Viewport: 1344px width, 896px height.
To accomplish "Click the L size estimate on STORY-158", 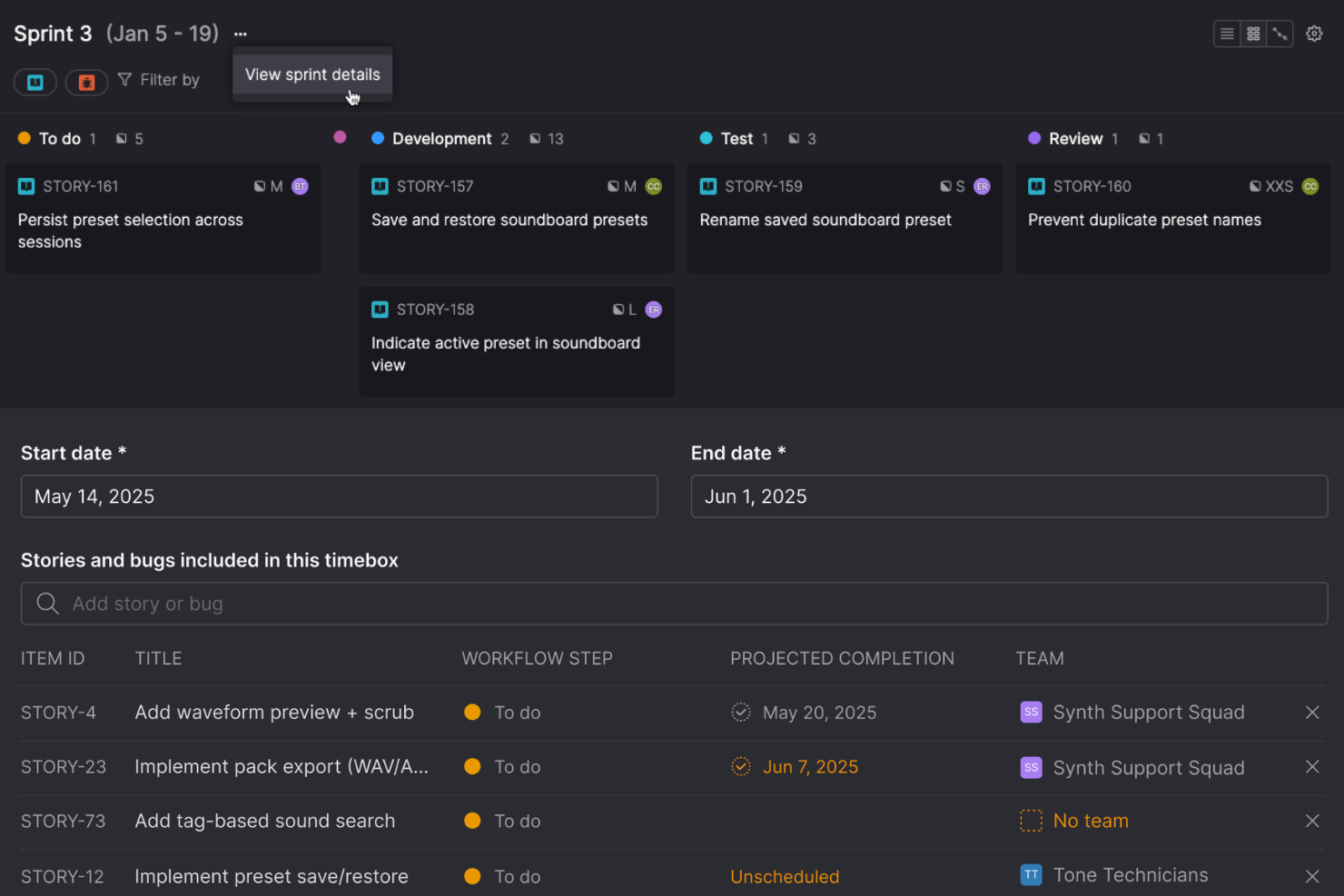I will pos(625,310).
